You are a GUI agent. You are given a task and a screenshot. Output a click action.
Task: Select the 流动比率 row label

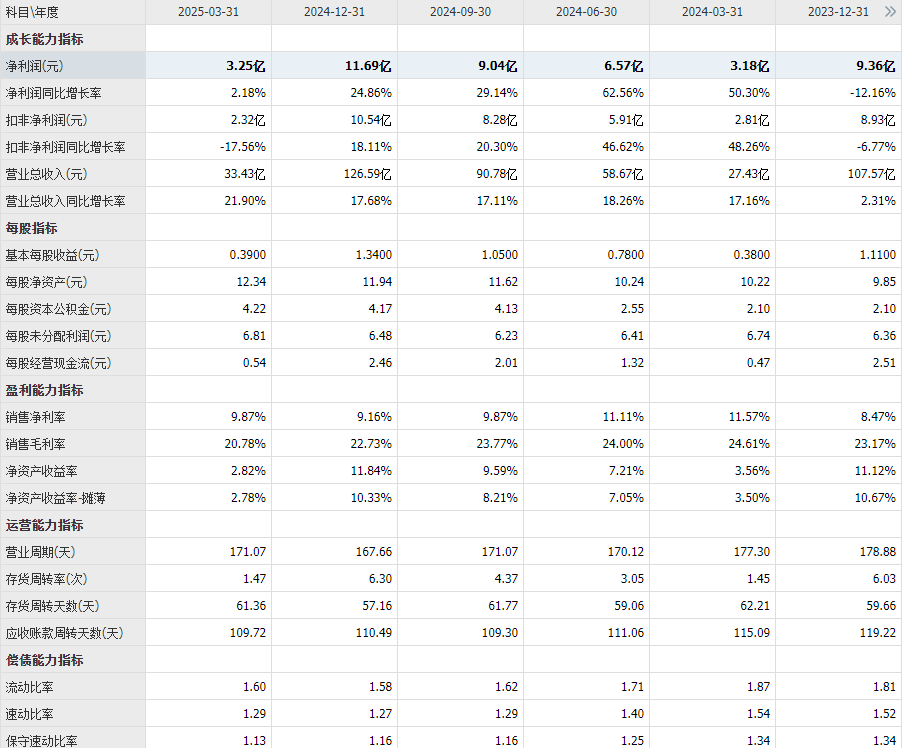point(29,687)
